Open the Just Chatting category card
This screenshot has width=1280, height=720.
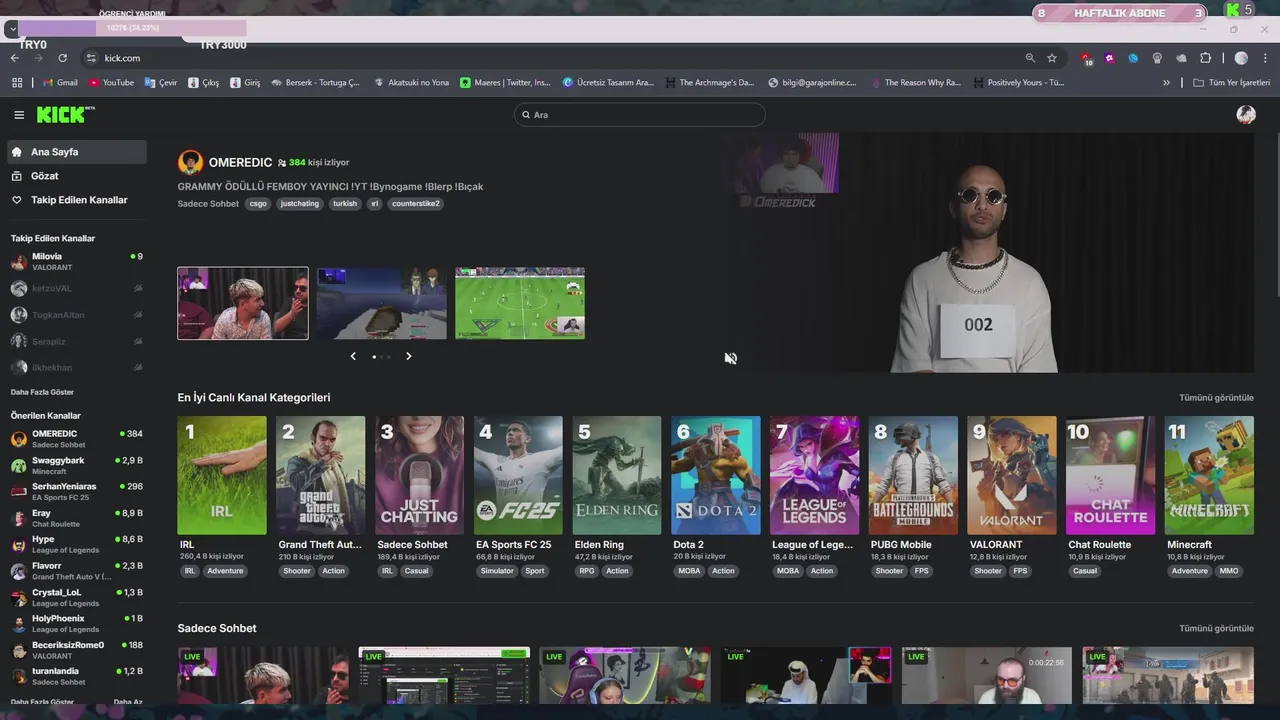[420, 475]
